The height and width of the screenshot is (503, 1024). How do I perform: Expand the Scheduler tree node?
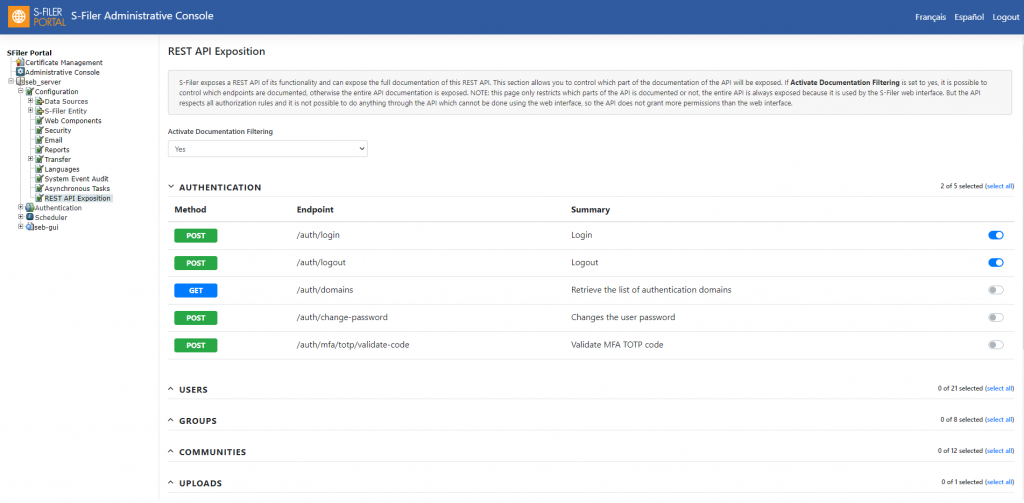20,218
